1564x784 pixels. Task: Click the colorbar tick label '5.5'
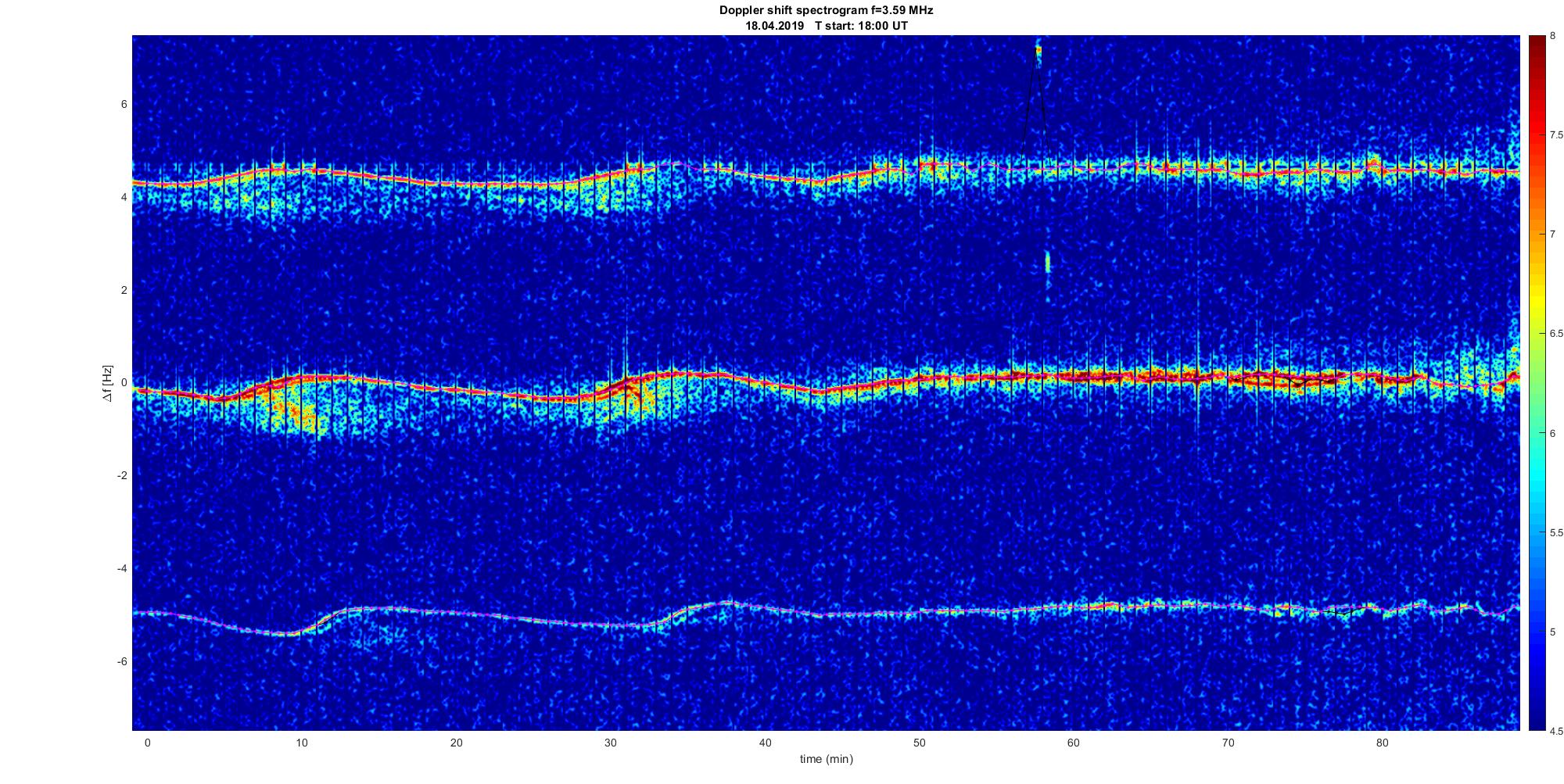pos(1557,533)
